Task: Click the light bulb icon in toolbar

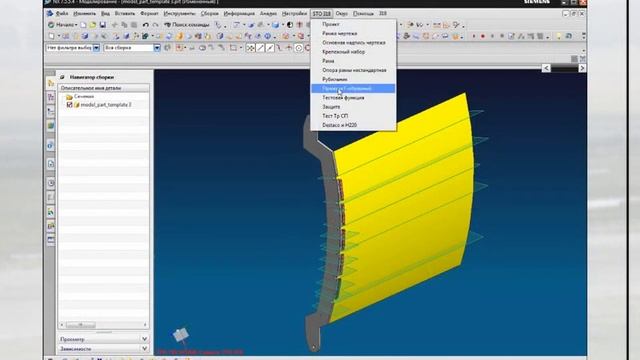Action: click(x=559, y=36)
